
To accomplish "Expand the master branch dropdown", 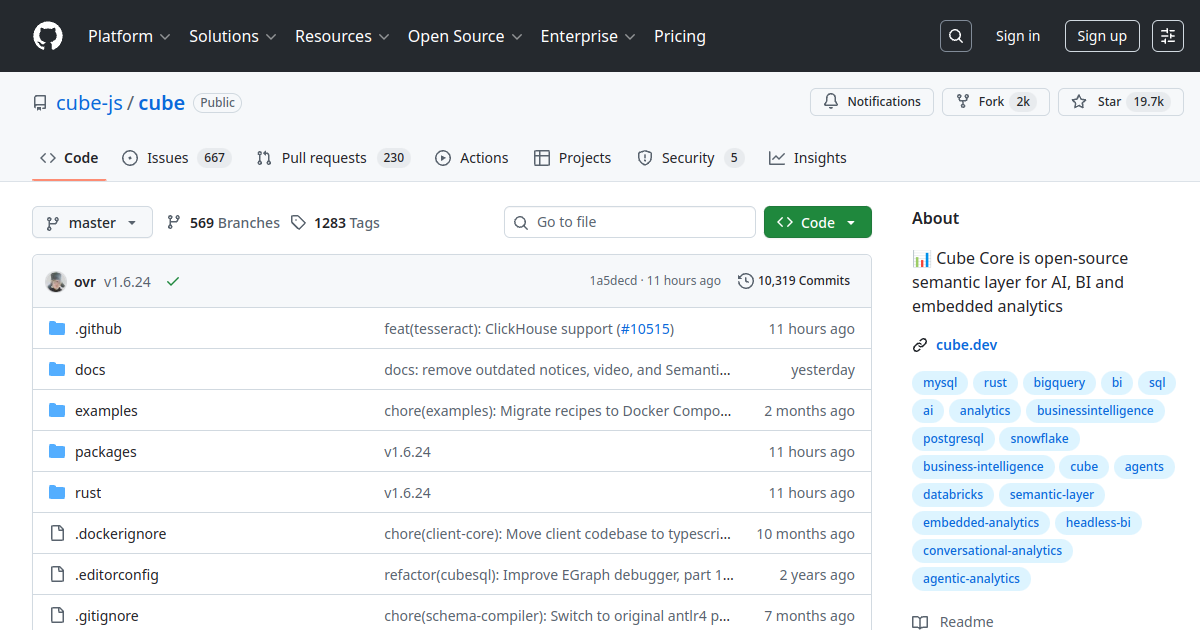I will (92, 223).
